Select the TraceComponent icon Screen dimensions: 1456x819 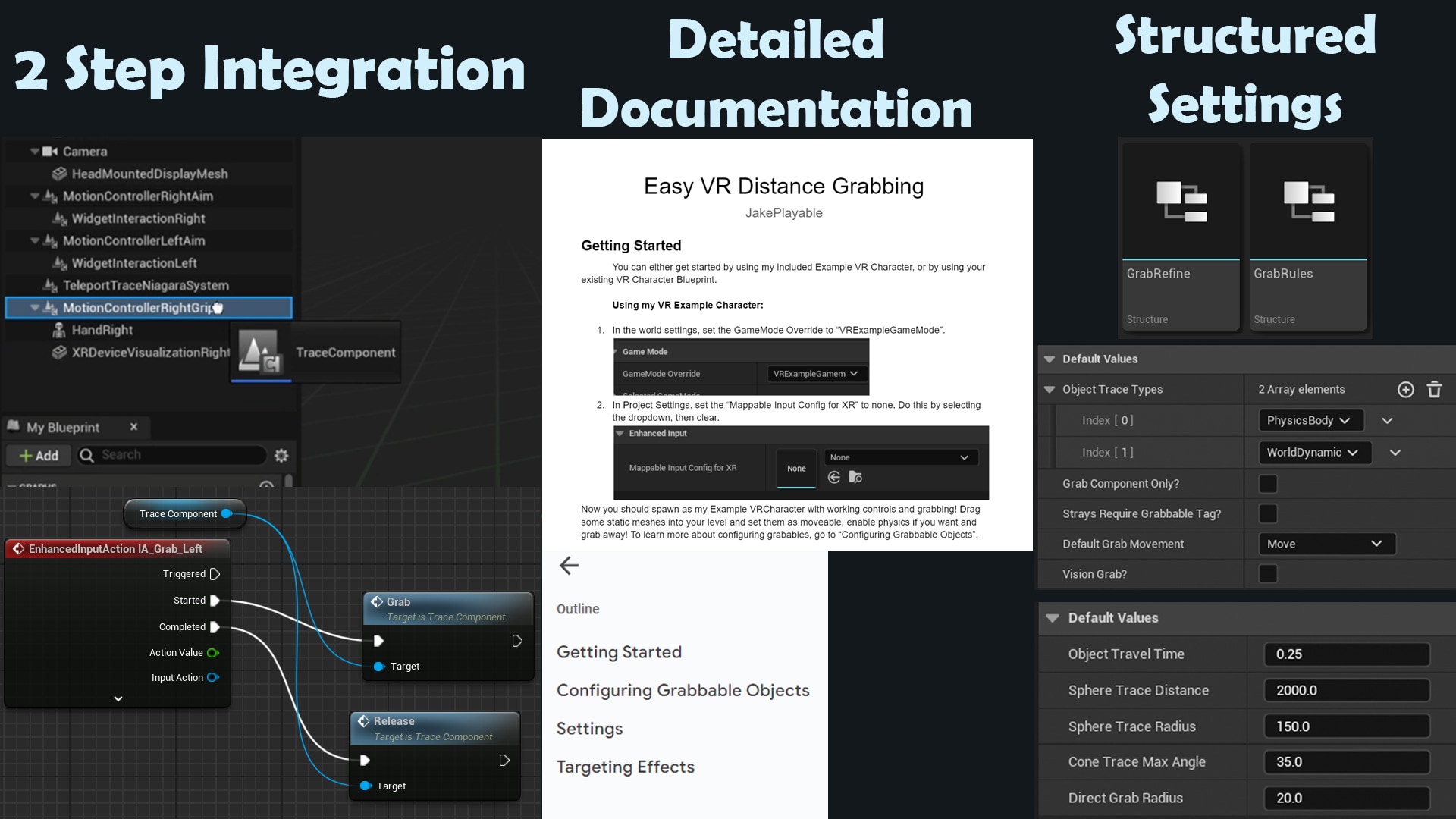(261, 352)
